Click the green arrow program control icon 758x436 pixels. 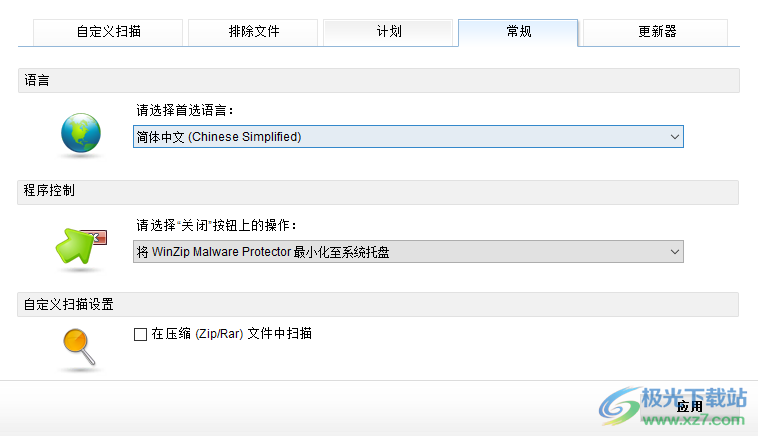click(x=80, y=246)
